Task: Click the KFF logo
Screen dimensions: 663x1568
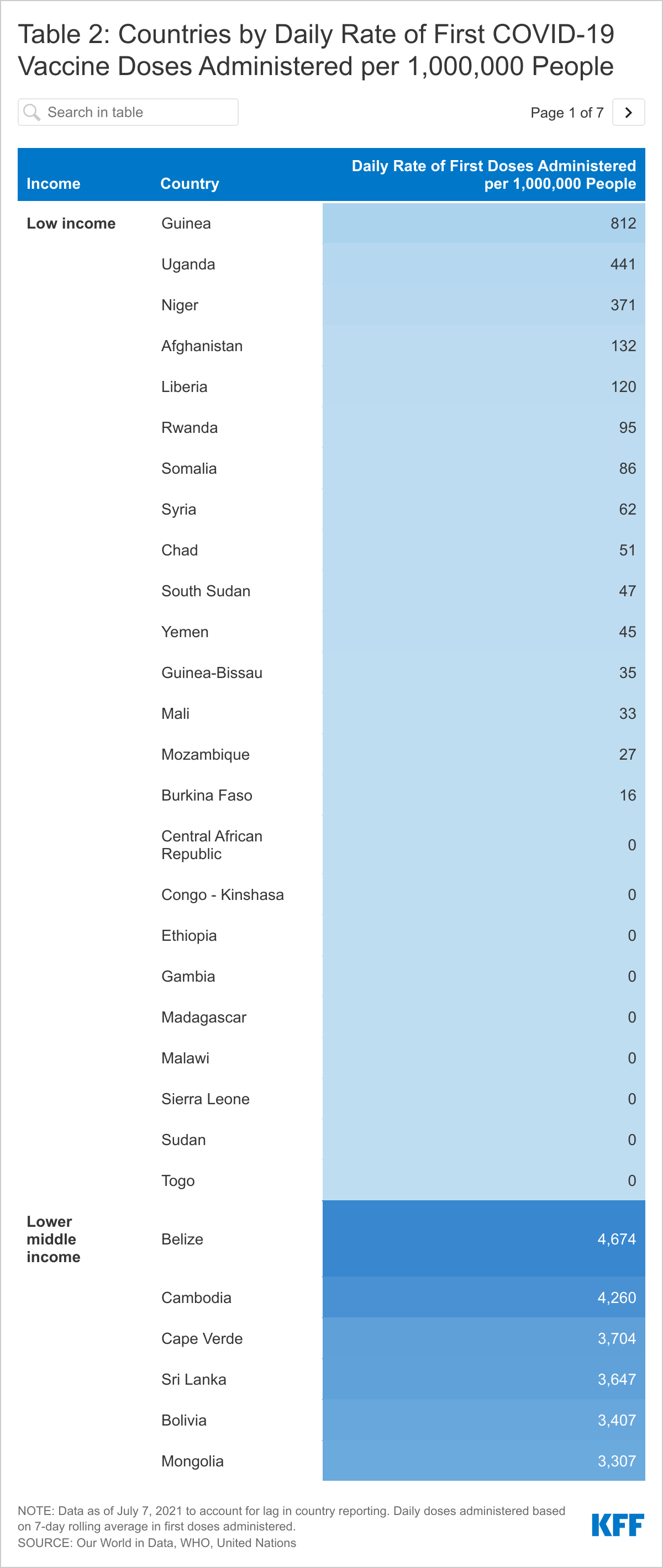Action: coord(617,1525)
